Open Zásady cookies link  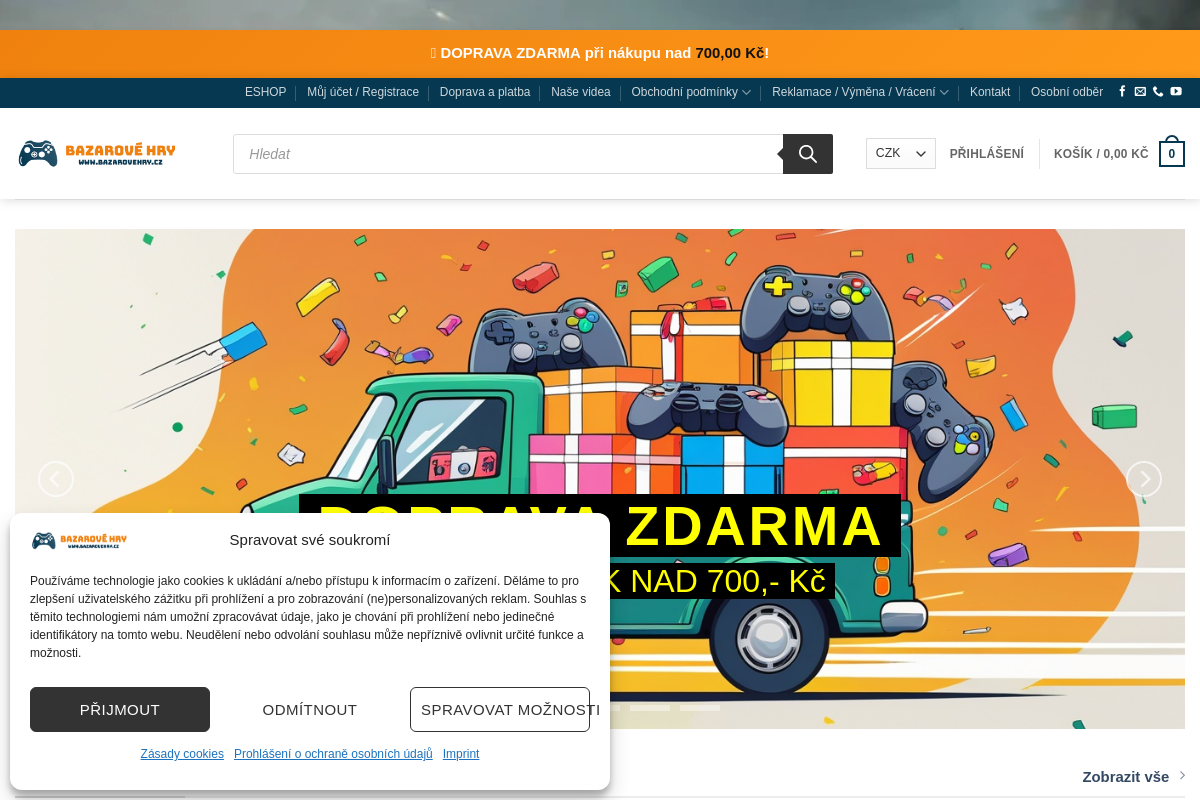click(182, 754)
